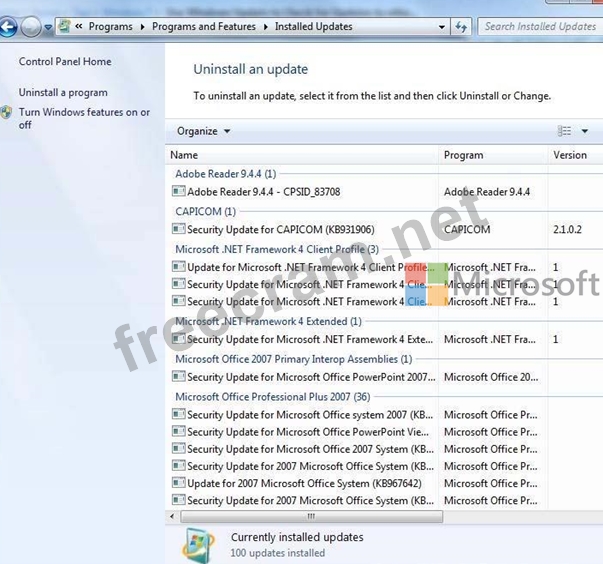Image resolution: width=603 pixels, height=564 pixels.
Task: Open the recent pages dropdown arrow
Action: pos(48,27)
